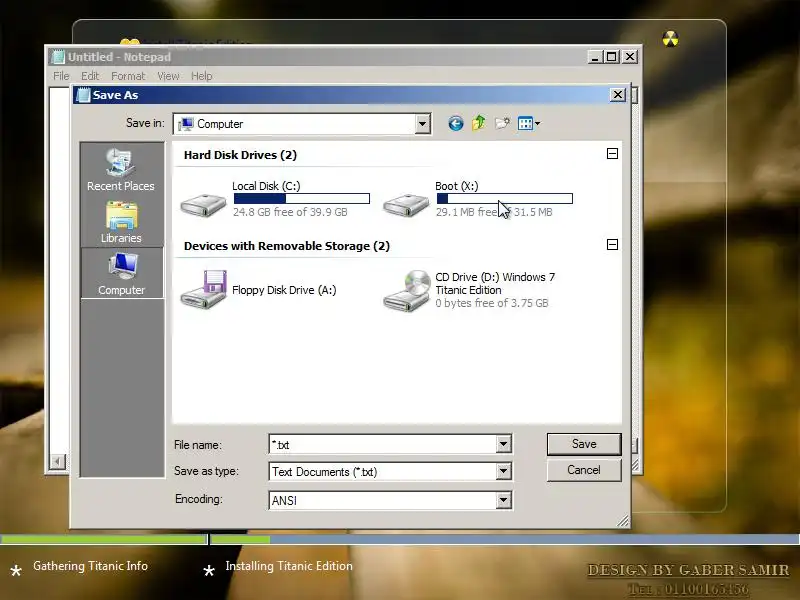Click the Gathering Titanic Info label
The width and height of the screenshot is (800, 600).
[x=90, y=566]
